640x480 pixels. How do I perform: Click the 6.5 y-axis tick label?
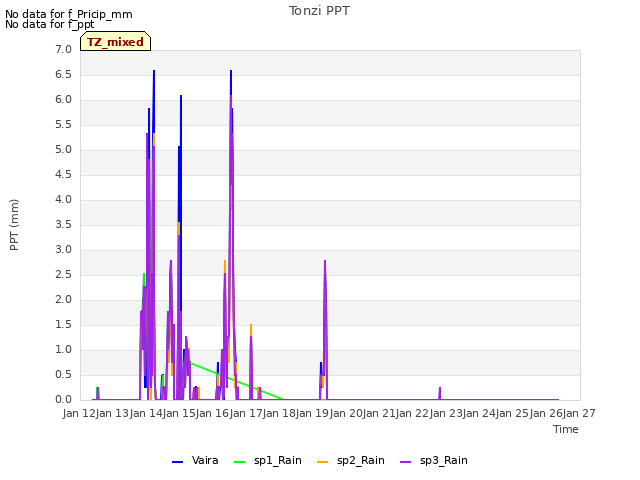(x=63, y=75)
